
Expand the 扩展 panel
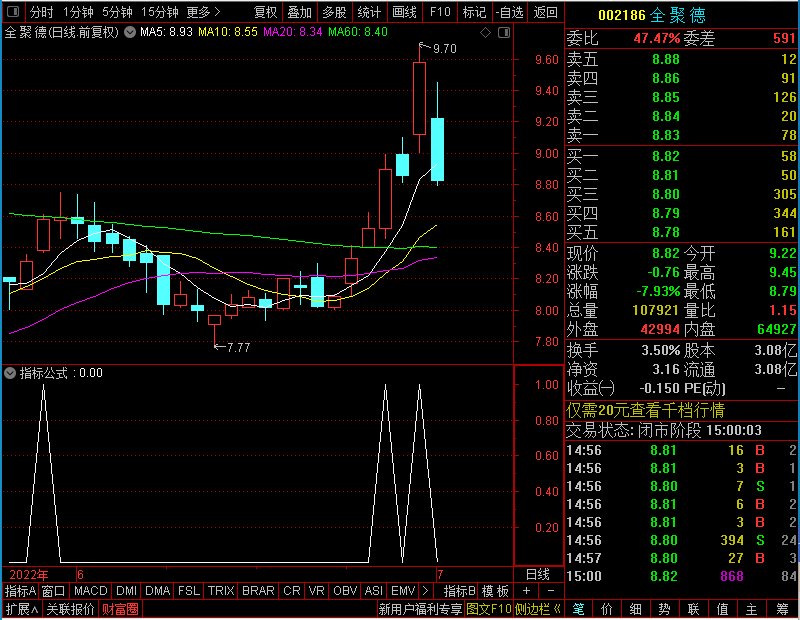pyautogui.click(x=22, y=609)
